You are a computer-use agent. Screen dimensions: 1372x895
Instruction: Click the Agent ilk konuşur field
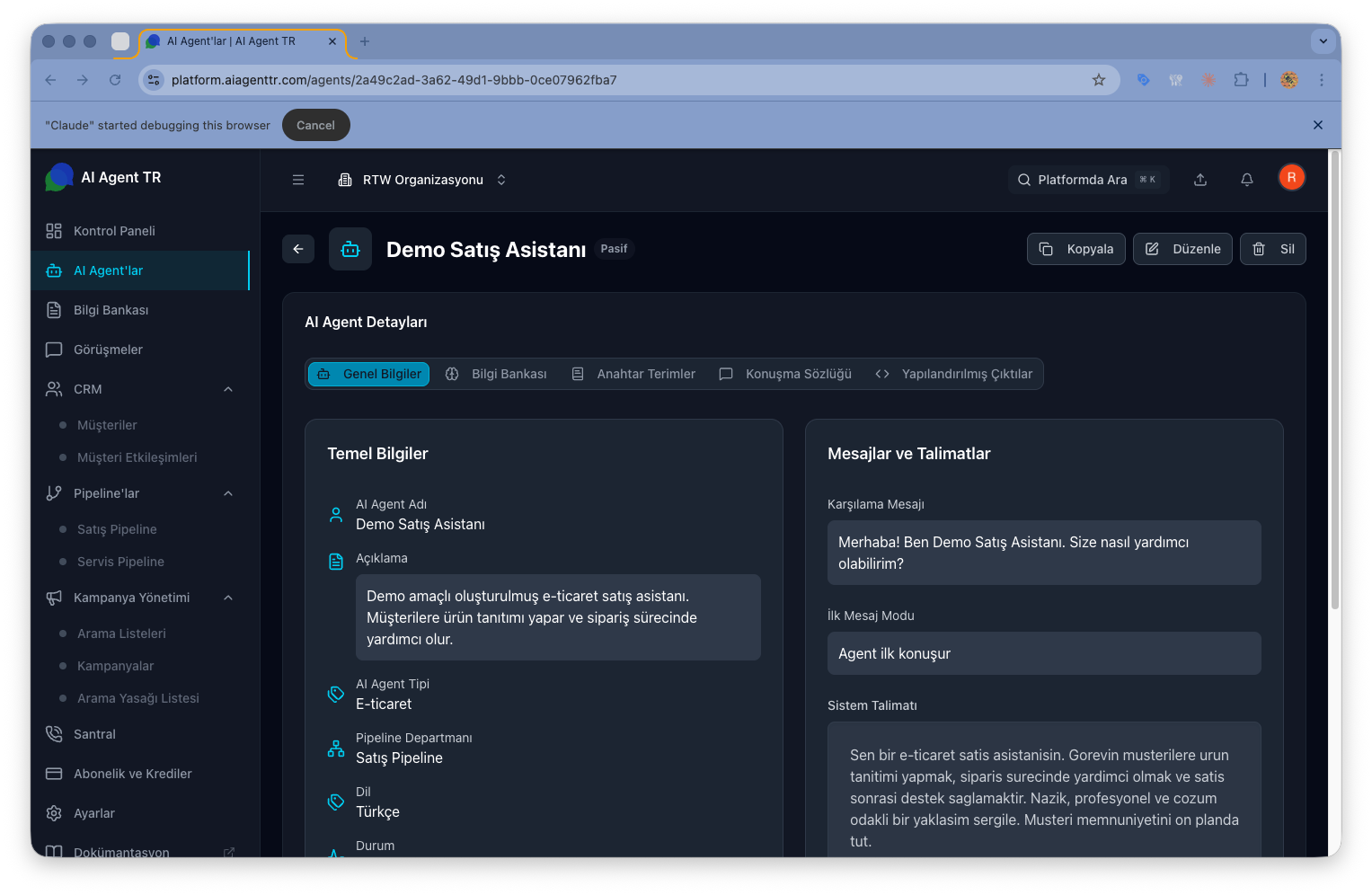[1044, 653]
